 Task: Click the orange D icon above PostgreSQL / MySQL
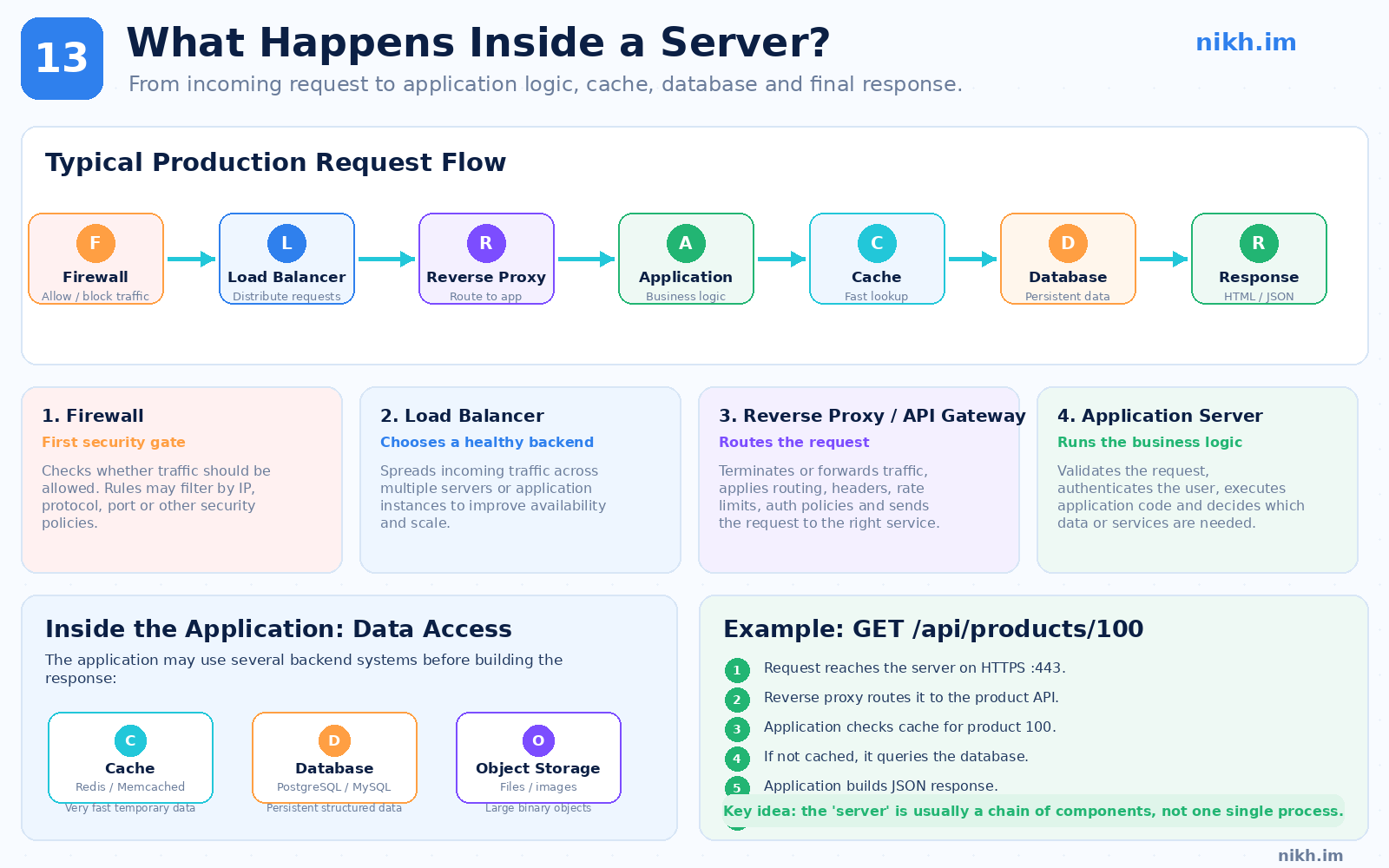click(334, 740)
